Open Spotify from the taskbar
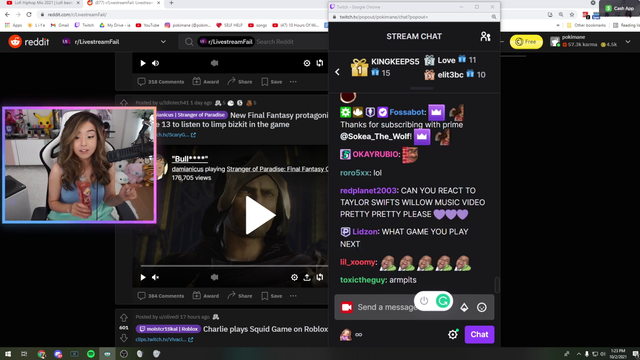The height and width of the screenshot is (360, 640). click(x=91, y=354)
